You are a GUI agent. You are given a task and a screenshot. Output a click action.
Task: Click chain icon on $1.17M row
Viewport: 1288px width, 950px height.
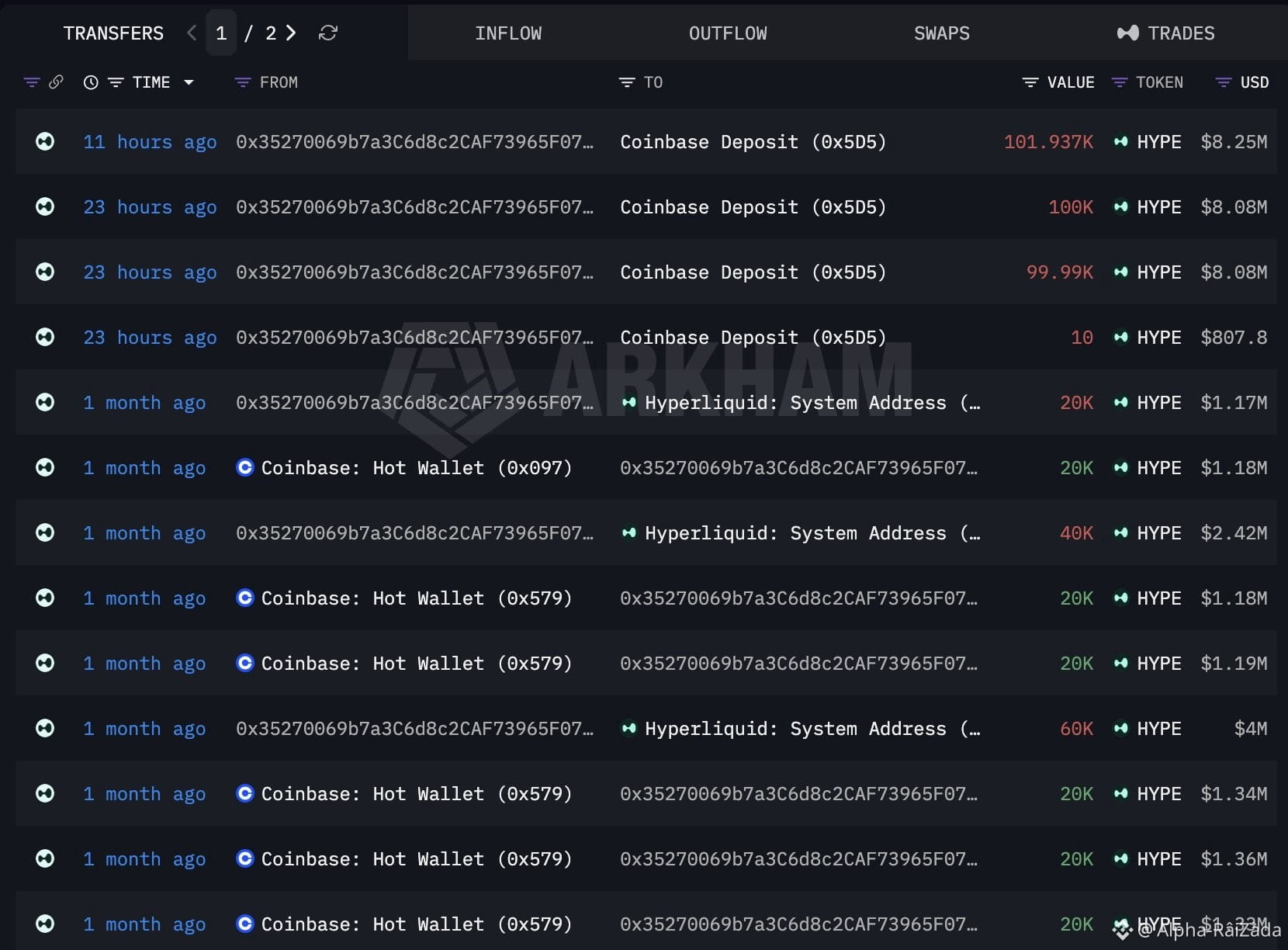(x=45, y=402)
